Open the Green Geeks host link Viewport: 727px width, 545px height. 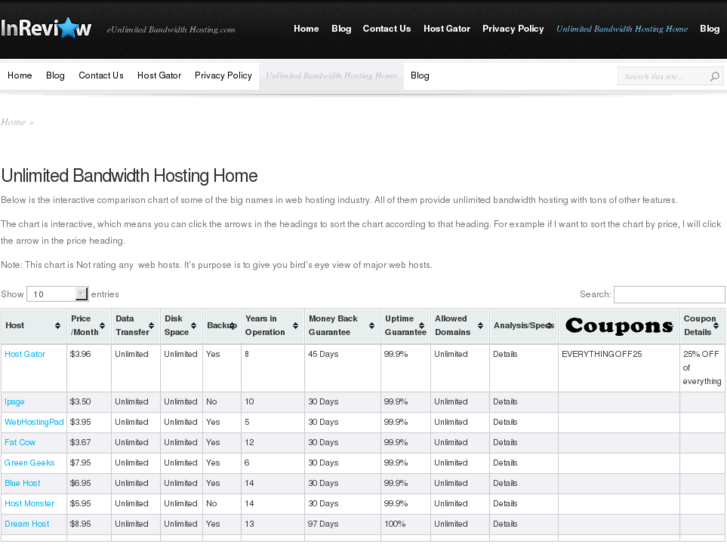[29, 463]
